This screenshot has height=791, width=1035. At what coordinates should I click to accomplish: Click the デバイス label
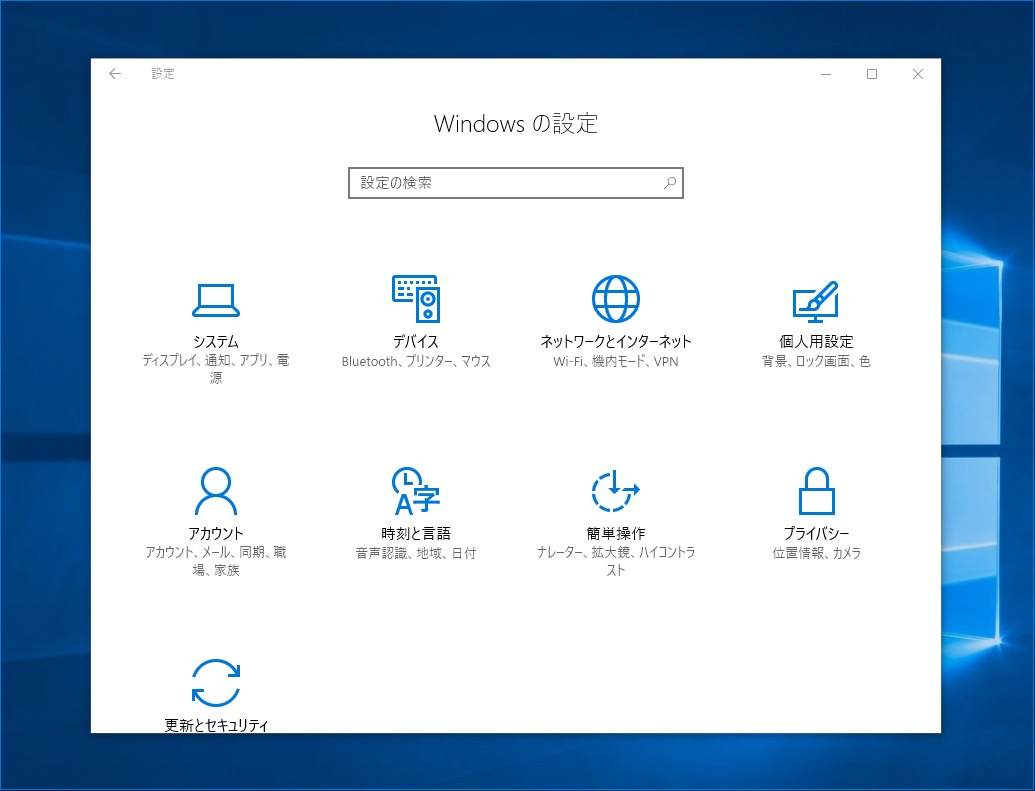(416, 341)
